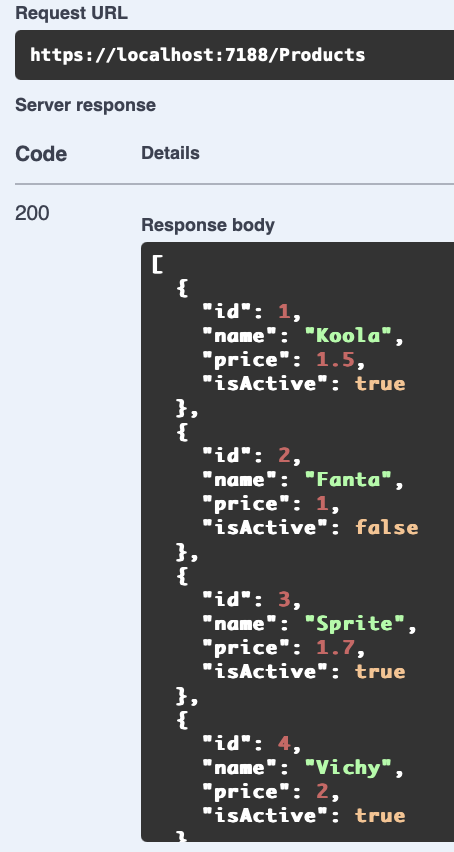This screenshot has width=454, height=852.
Task: Click the Request URL heading
Action: click(x=72, y=14)
